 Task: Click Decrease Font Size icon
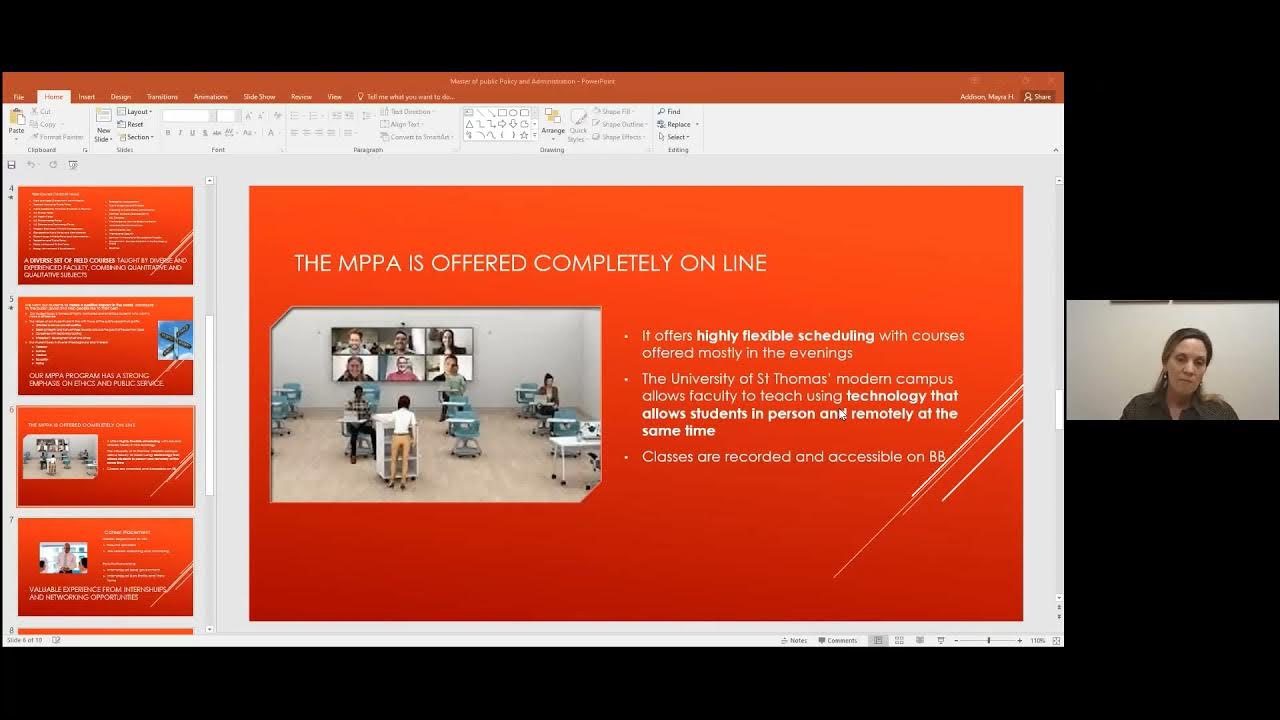(260, 115)
